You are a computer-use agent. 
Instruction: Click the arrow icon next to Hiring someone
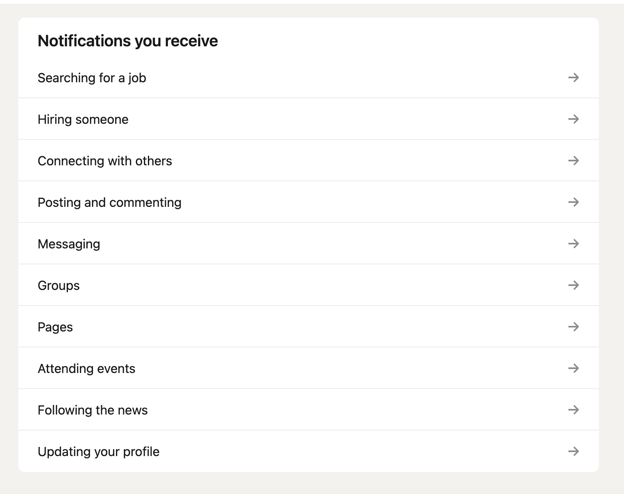(x=573, y=119)
